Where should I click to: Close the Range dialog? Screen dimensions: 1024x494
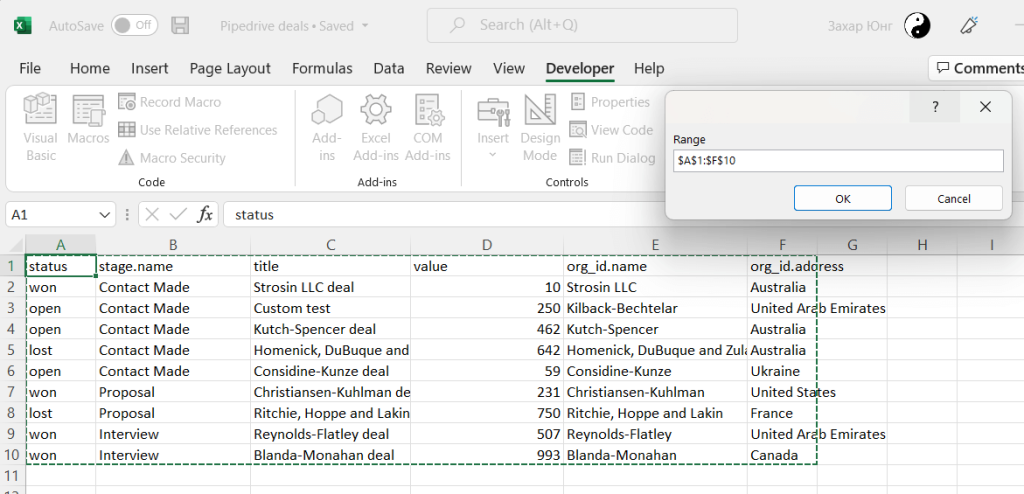[985, 107]
